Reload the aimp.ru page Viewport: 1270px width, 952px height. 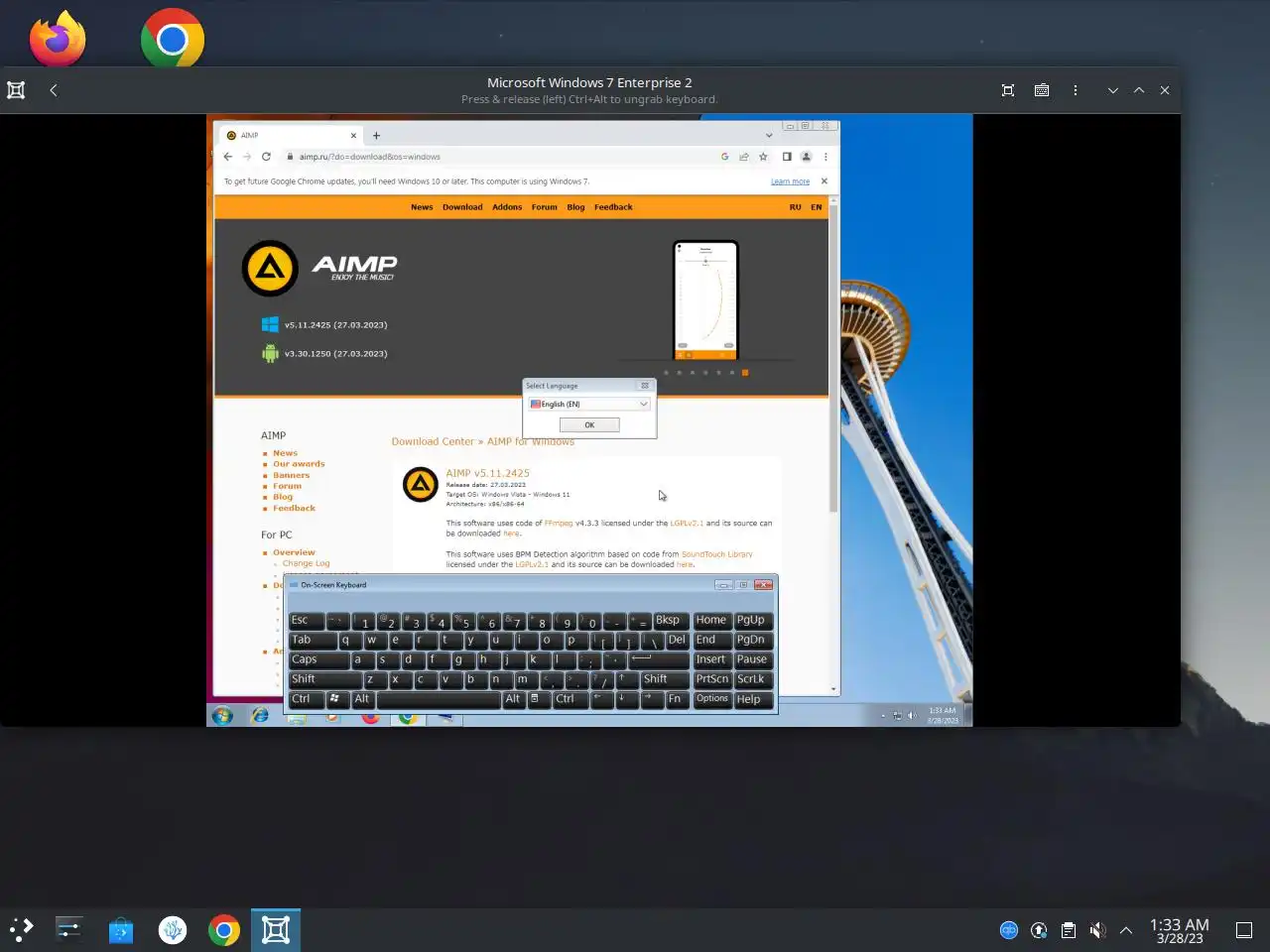266,157
